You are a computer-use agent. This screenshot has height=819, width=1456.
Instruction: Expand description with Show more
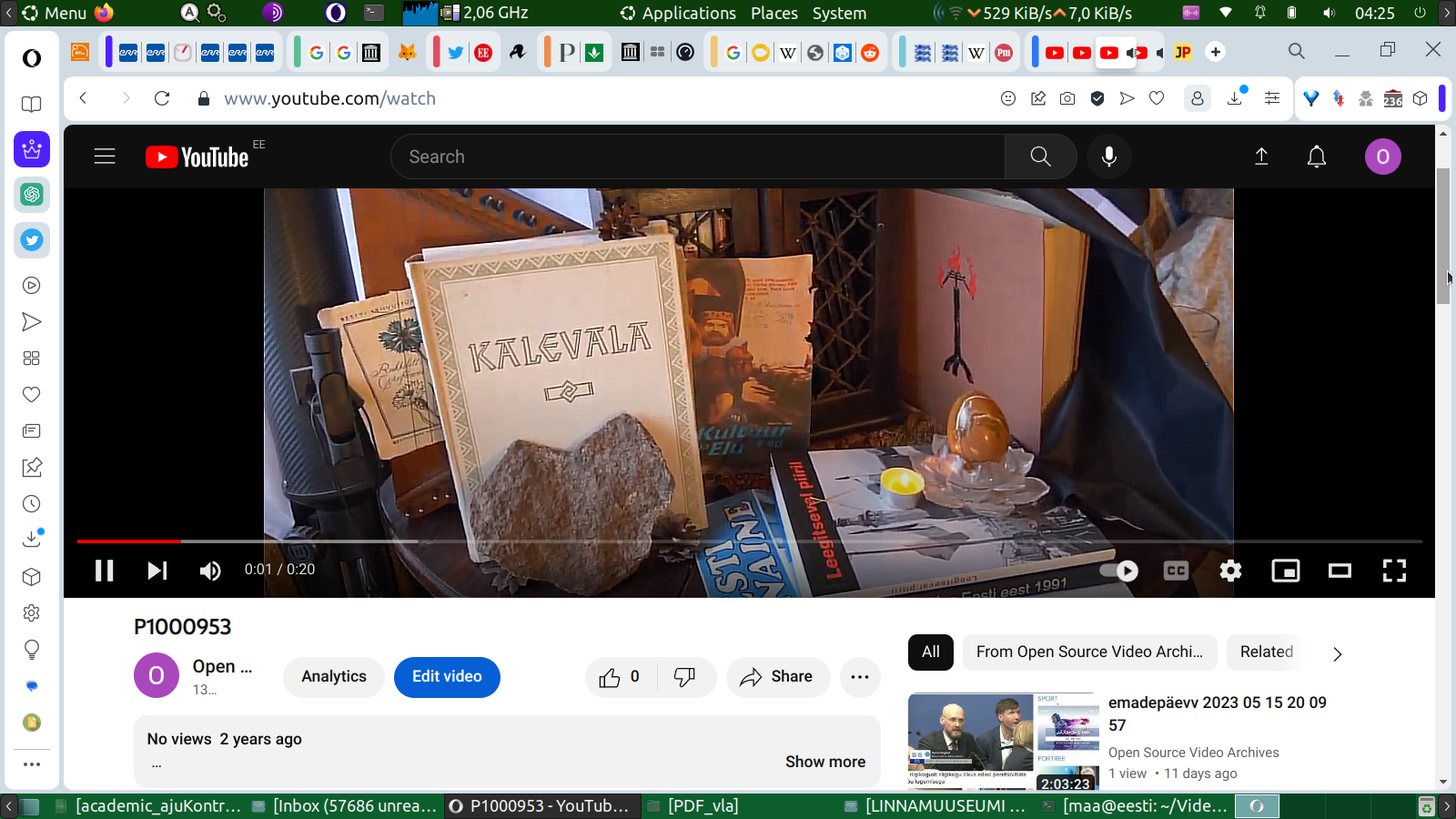[825, 762]
